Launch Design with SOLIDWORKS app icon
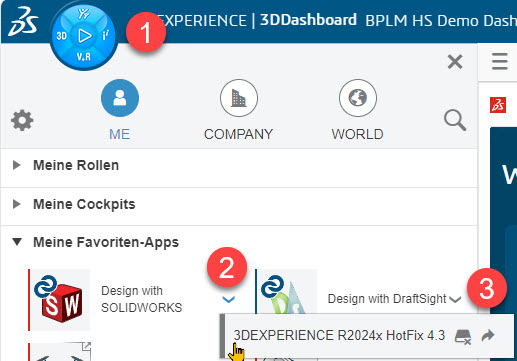Screen dimensions: 517x361 point(60,300)
